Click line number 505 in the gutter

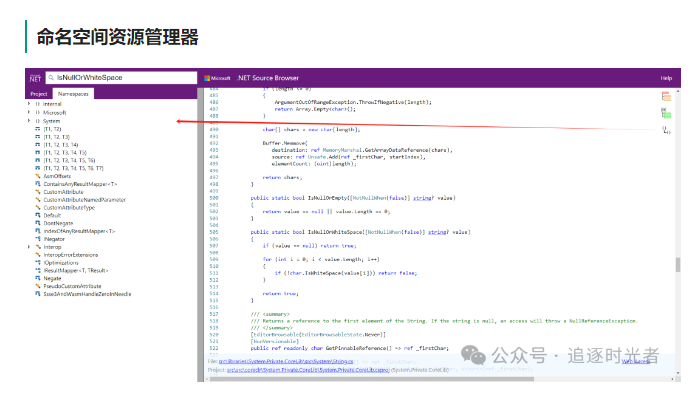(x=214, y=232)
